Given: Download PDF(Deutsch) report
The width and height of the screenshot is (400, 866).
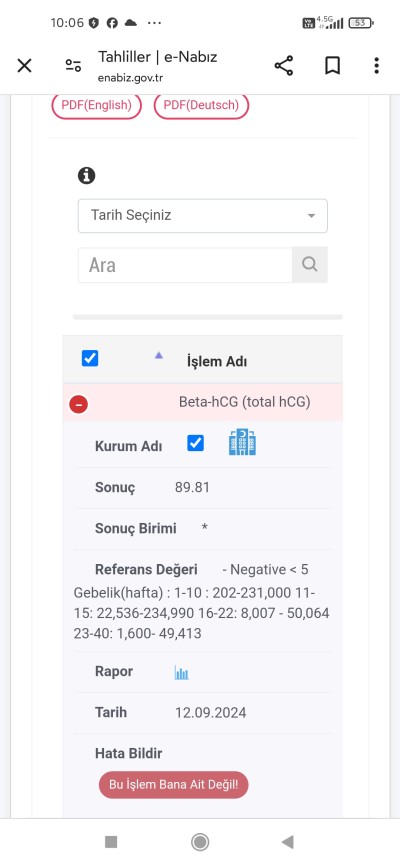Looking at the screenshot, I should click(x=201, y=105).
